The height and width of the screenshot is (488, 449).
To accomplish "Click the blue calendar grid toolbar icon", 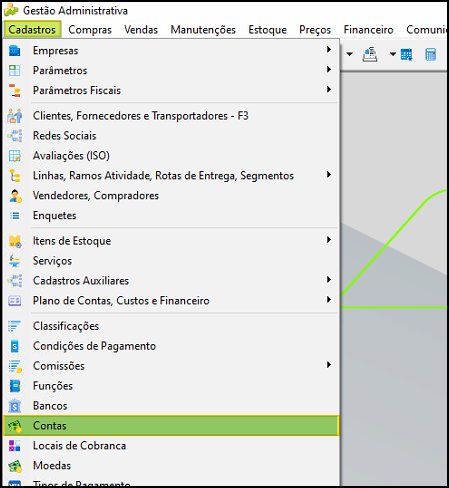I will [x=406, y=54].
